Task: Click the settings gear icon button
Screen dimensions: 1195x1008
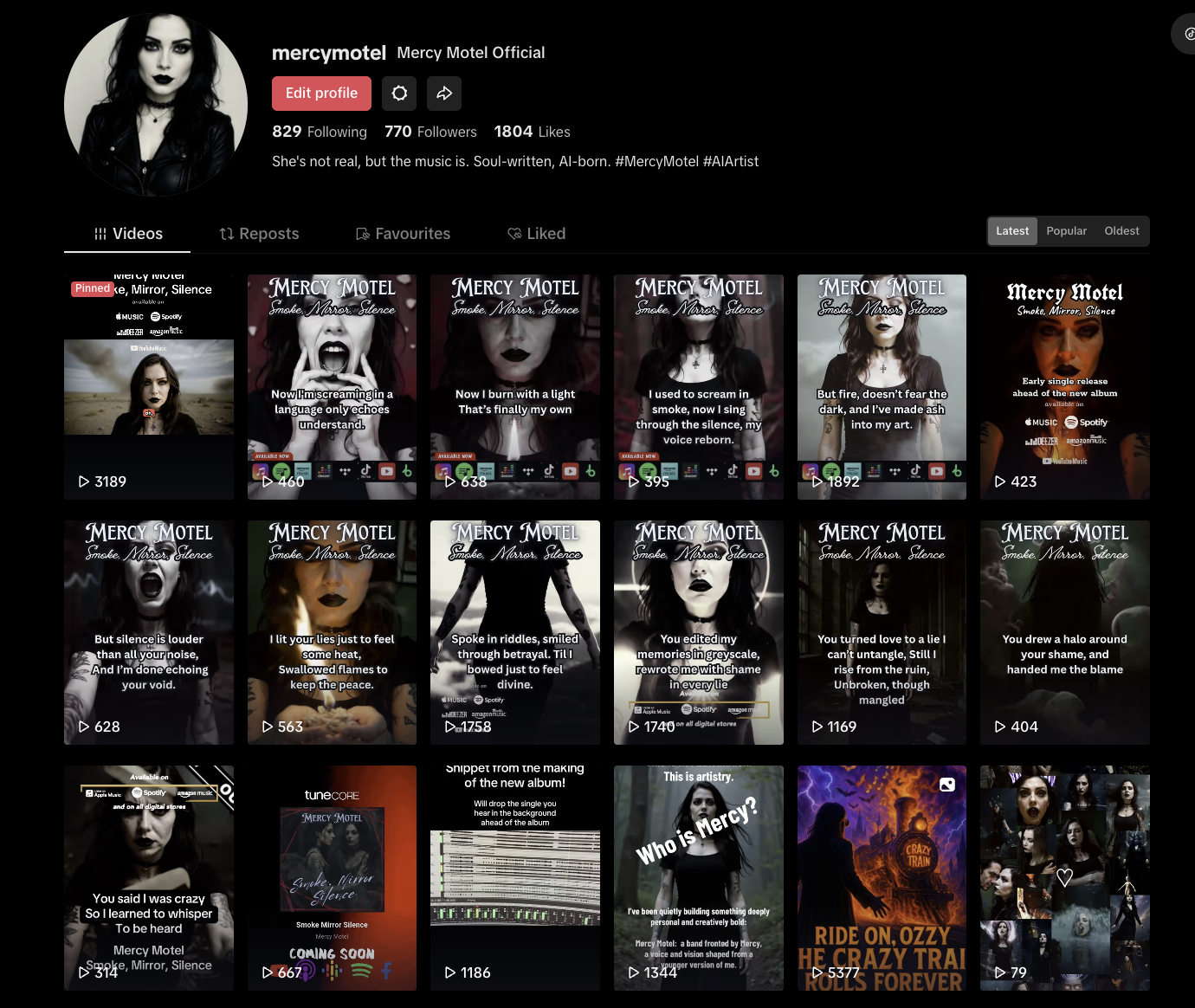Action: click(399, 94)
